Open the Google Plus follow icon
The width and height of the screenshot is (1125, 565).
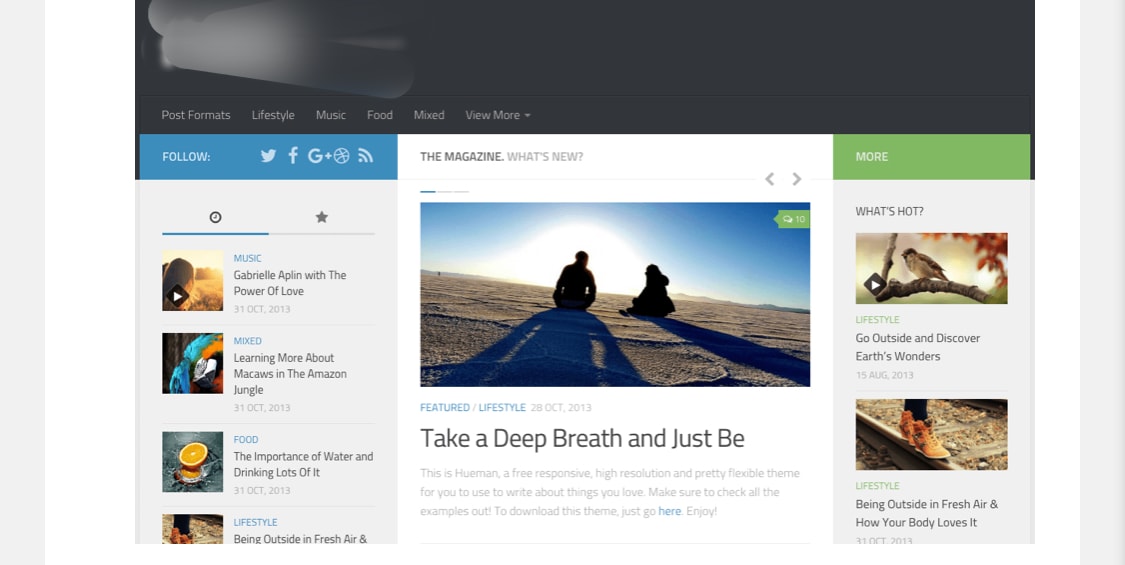click(x=319, y=156)
